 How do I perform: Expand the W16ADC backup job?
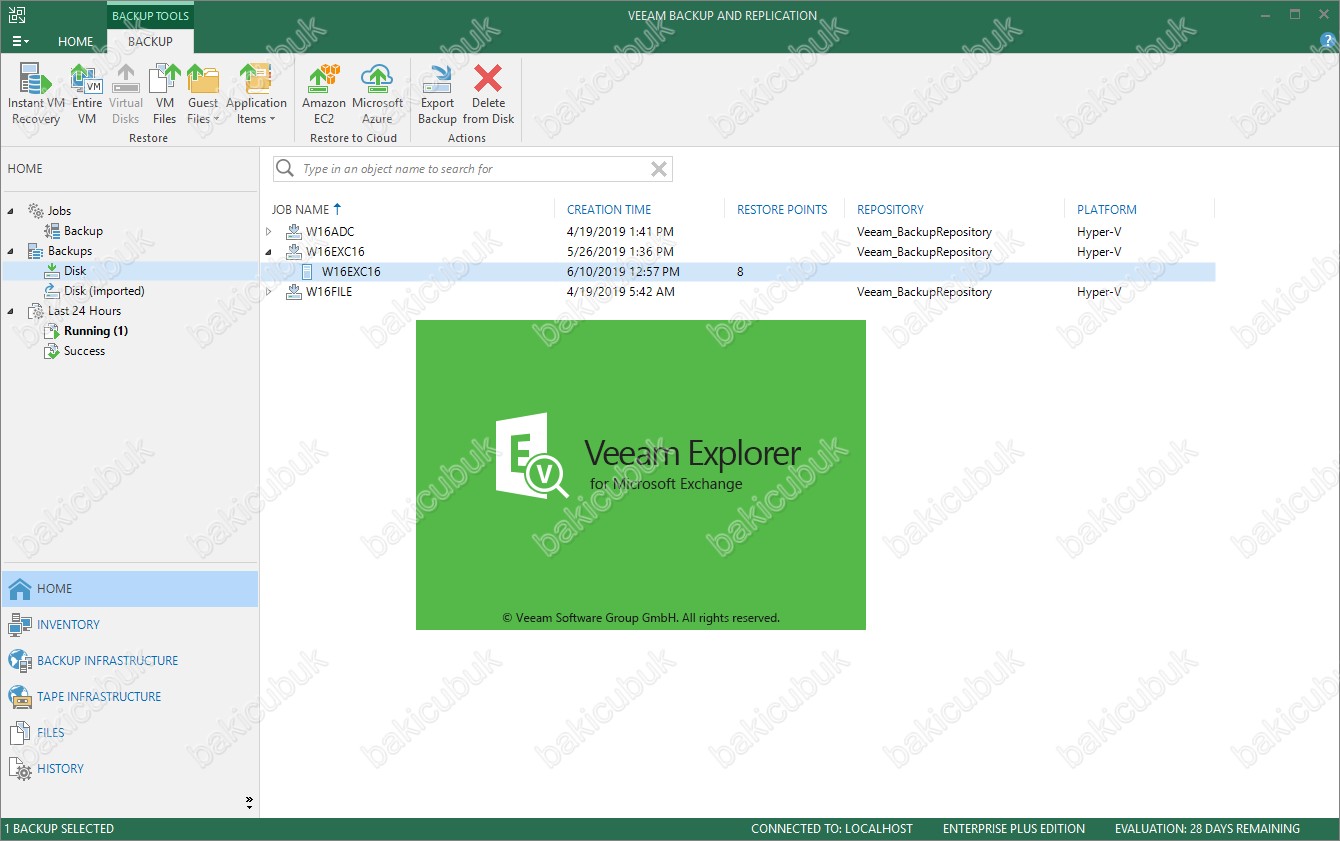268,232
